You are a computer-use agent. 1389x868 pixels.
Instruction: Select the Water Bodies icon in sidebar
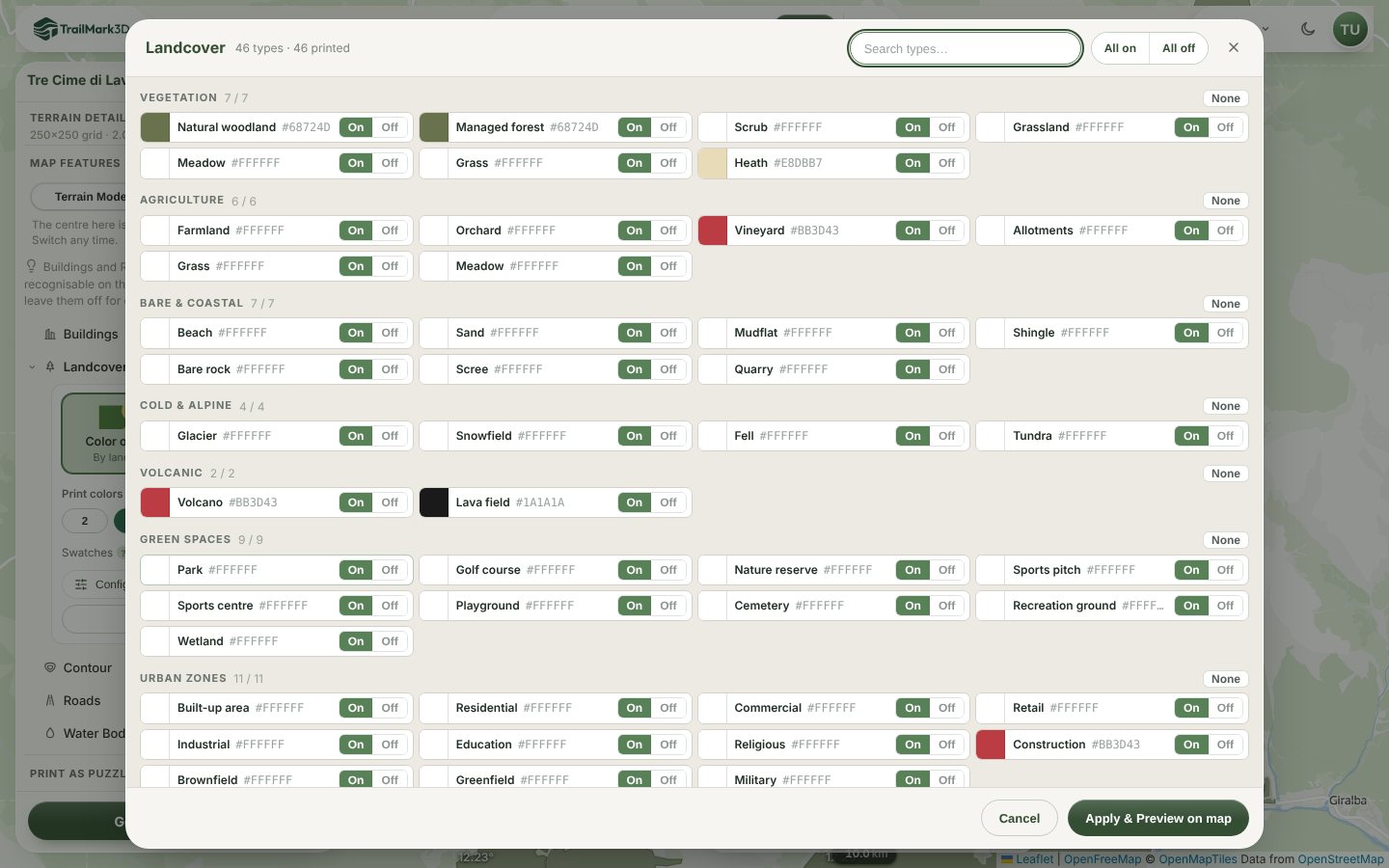[x=50, y=733]
